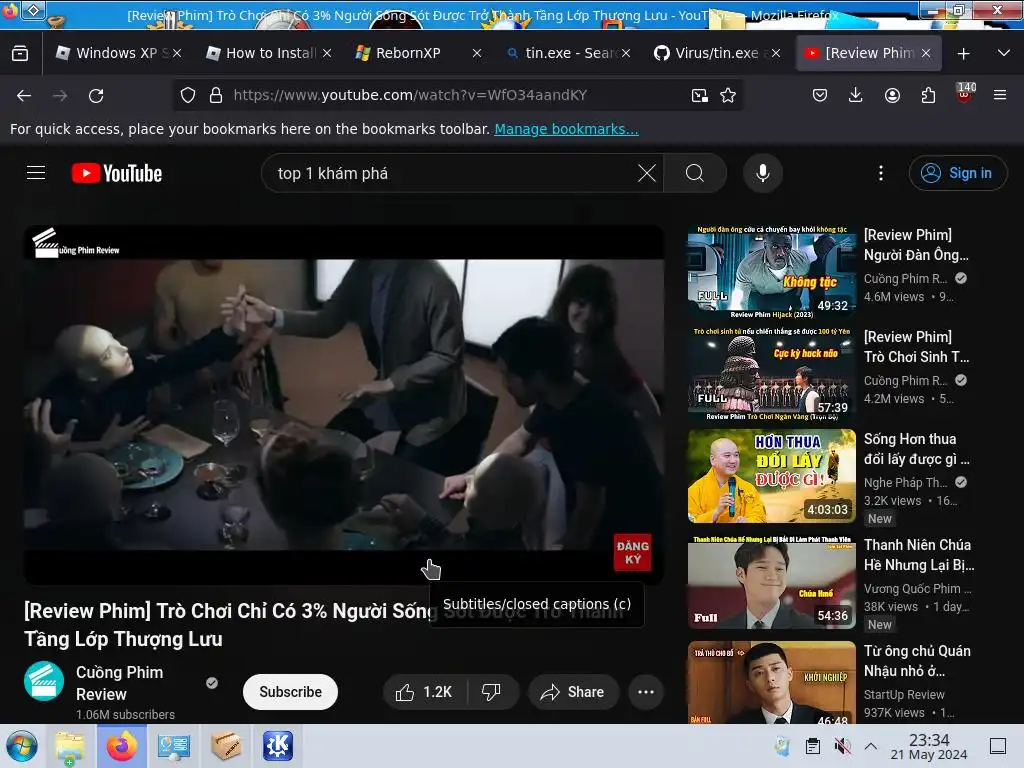Screen dimensions: 1024x768
Task: Click taskbar clock showing 23:34
Action: coord(929,746)
